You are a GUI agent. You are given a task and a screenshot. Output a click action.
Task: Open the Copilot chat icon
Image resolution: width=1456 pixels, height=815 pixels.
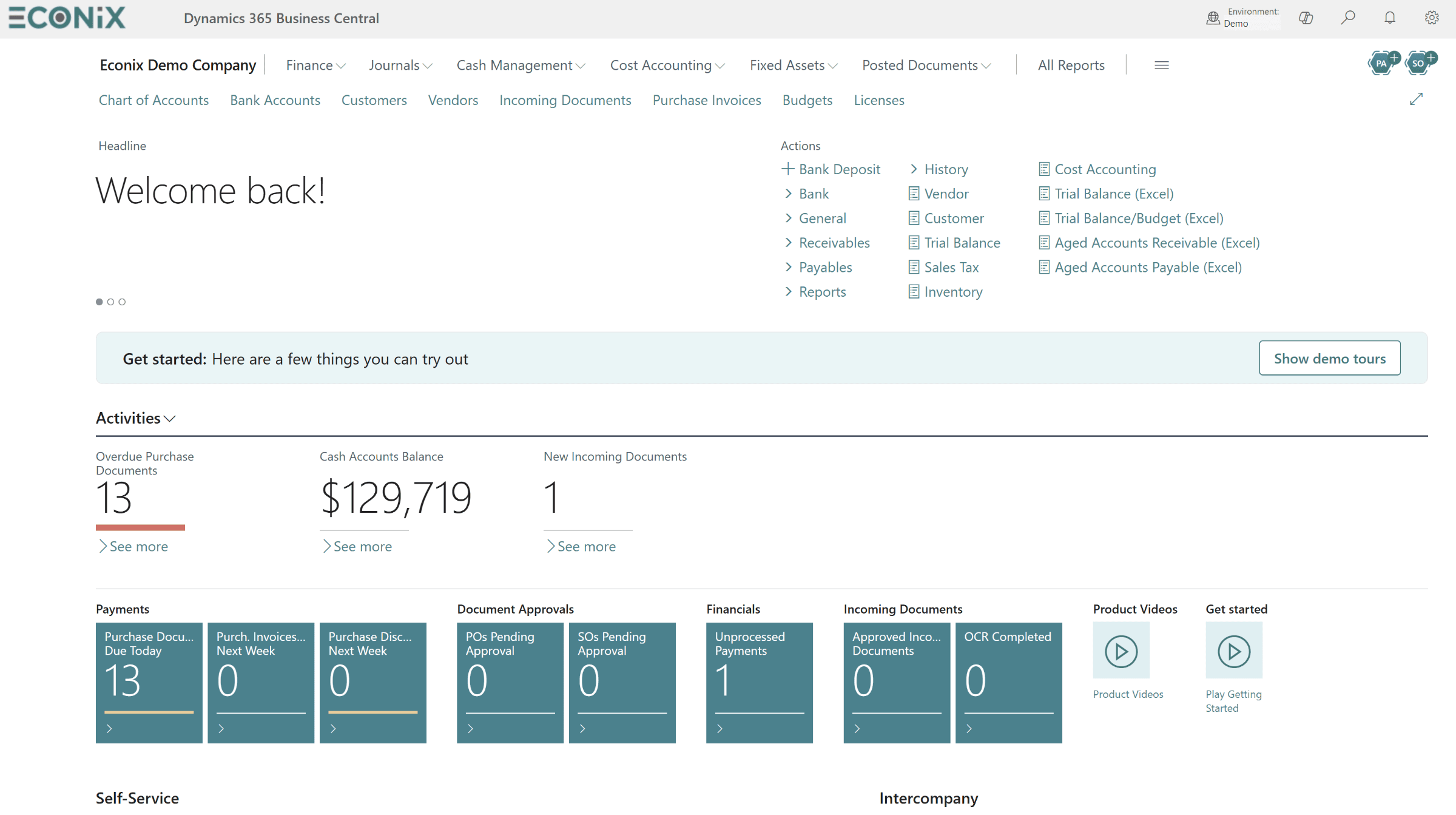click(1306, 18)
